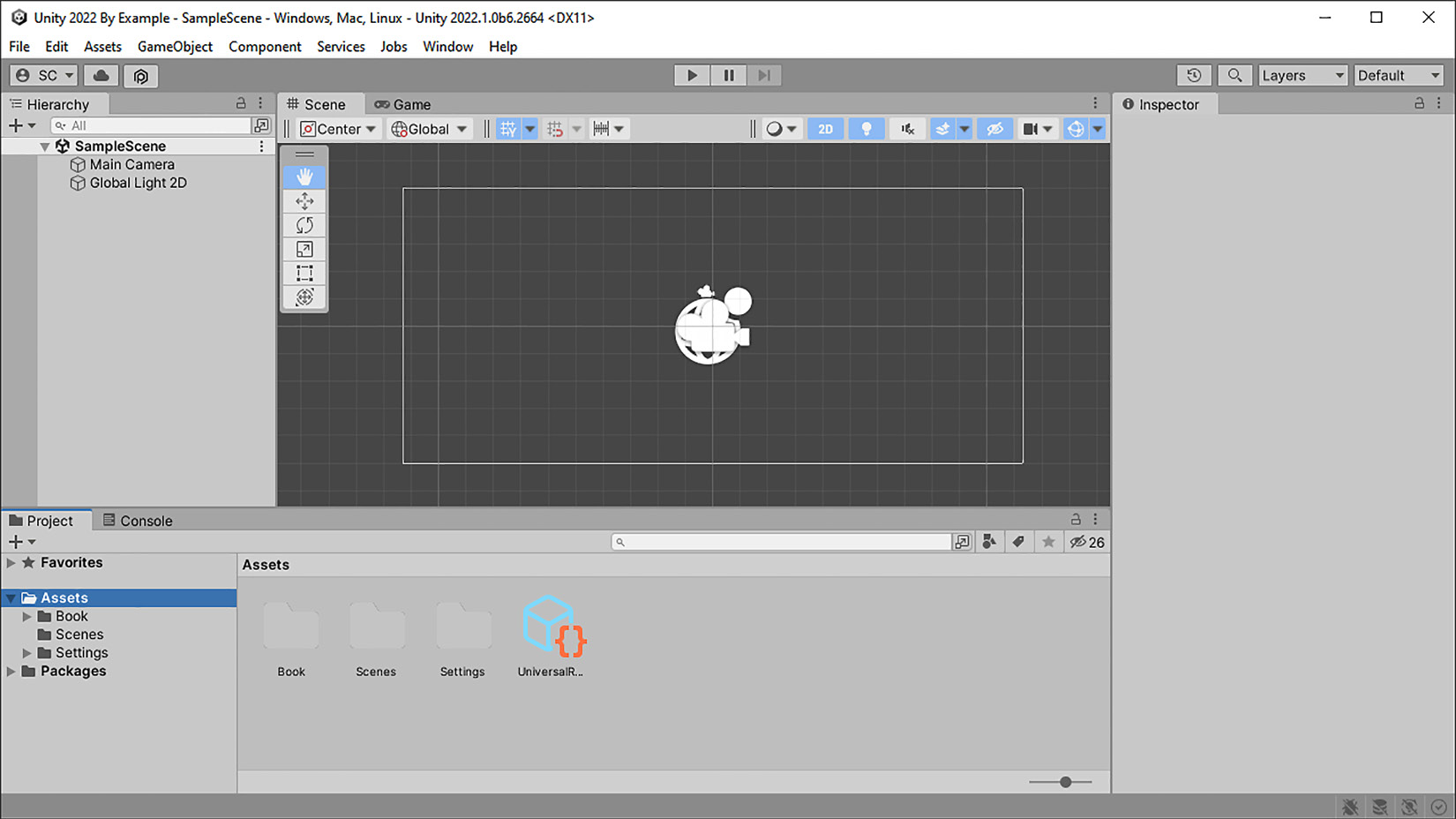
Task: Click the Project panel search field
Action: pos(781,542)
